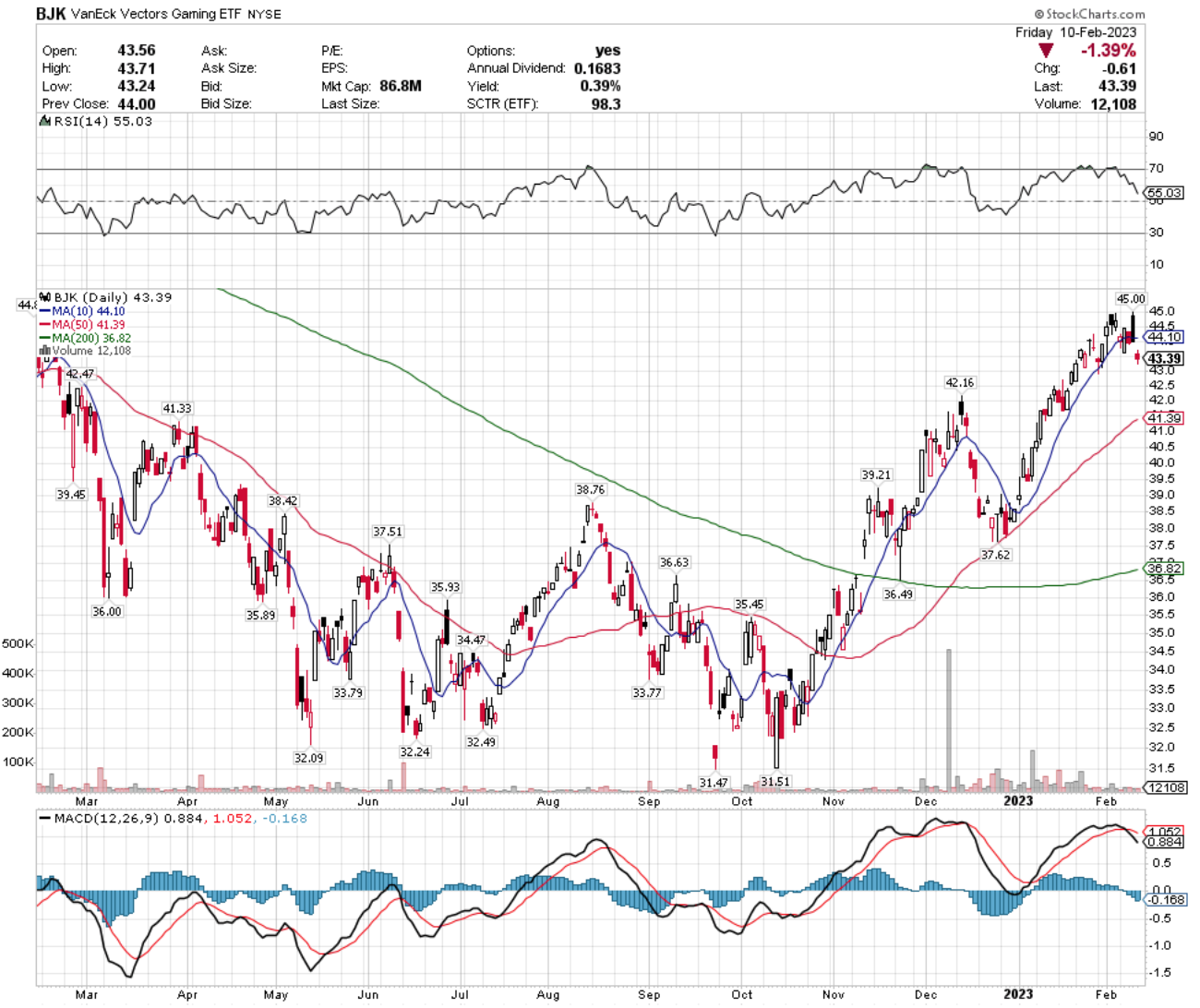Click the NYSE exchange label
The width and height of the screenshot is (1200, 1008).
point(264,15)
